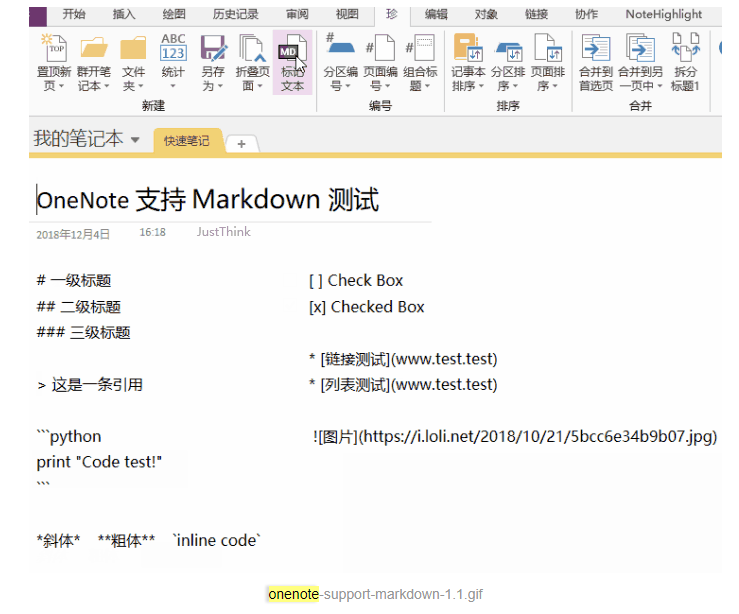Click the *斜体* italic text
Viewport: 739px width, 614px height.
pyautogui.click(x=58, y=540)
